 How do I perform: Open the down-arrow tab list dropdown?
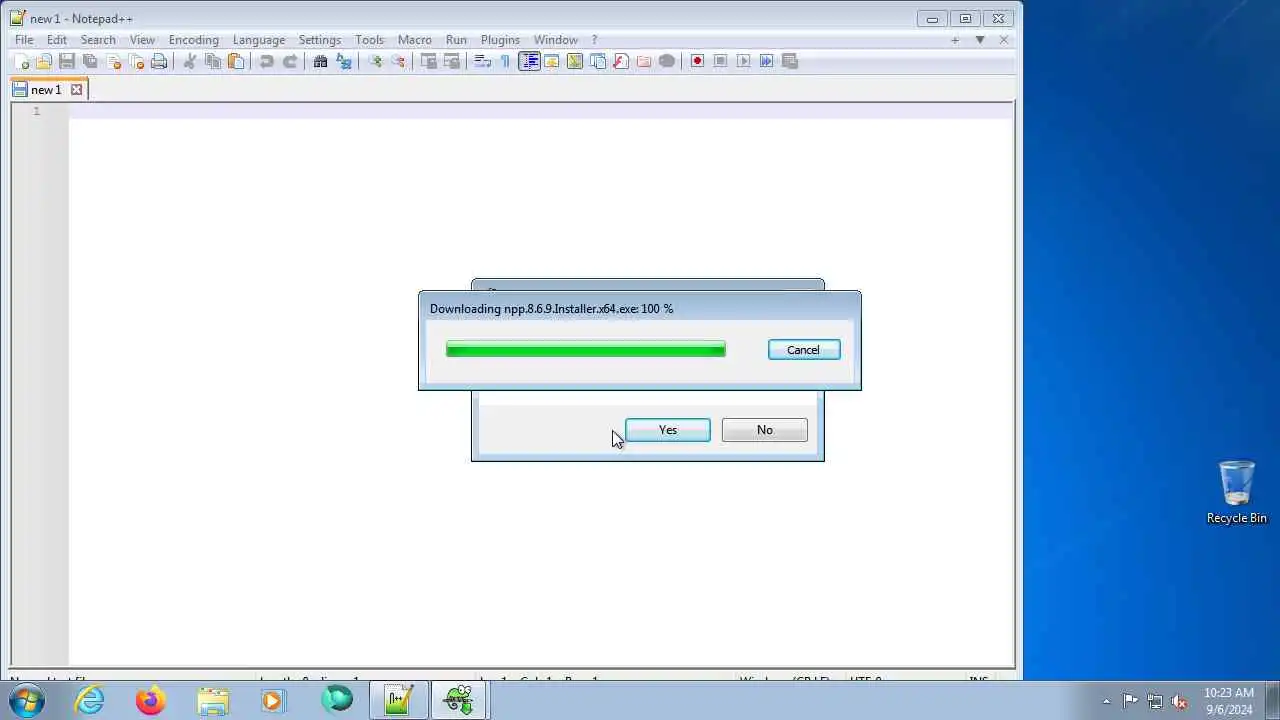point(980,40)
